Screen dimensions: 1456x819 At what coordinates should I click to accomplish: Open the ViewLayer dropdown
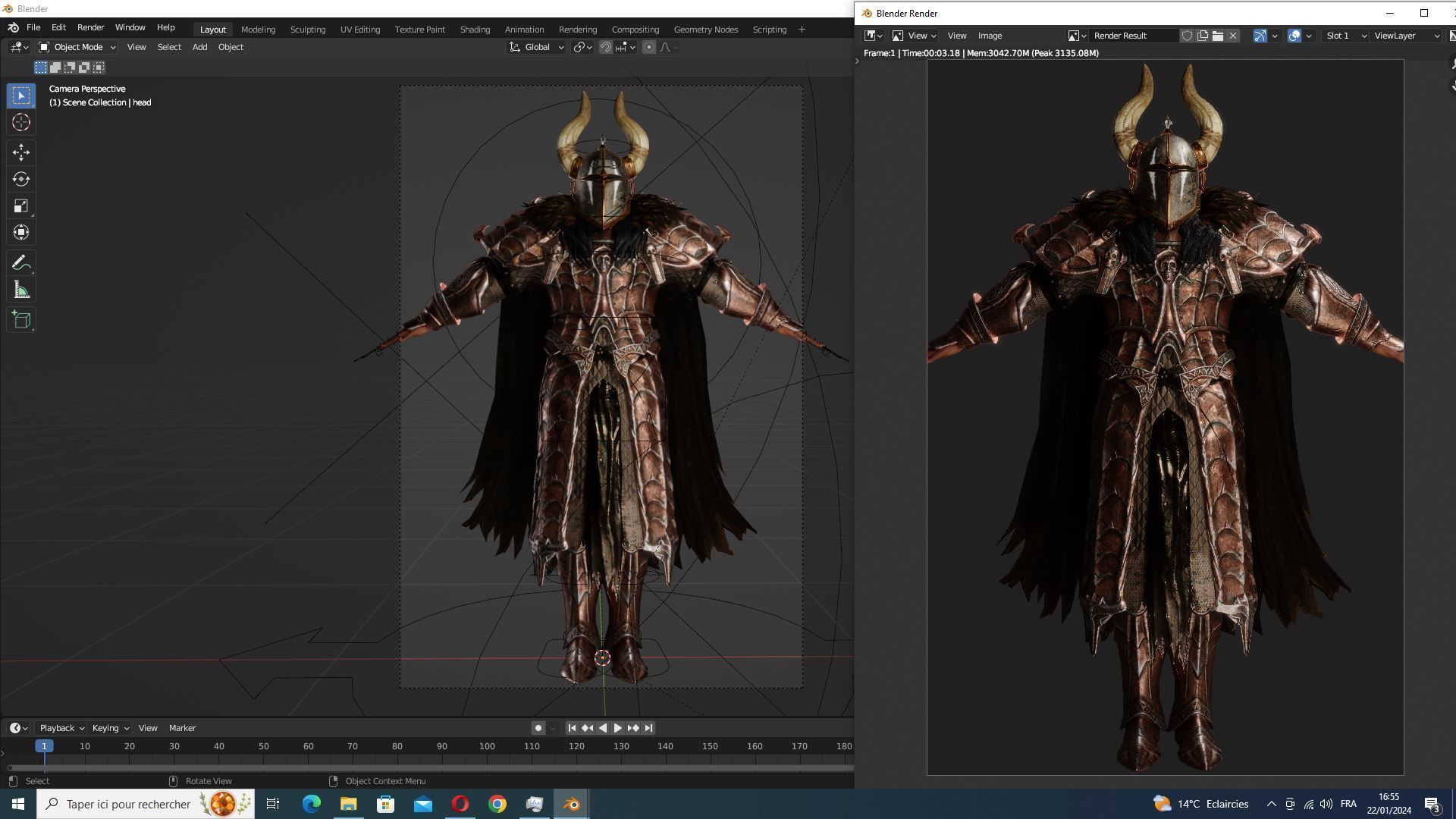tap(1407, 36)
